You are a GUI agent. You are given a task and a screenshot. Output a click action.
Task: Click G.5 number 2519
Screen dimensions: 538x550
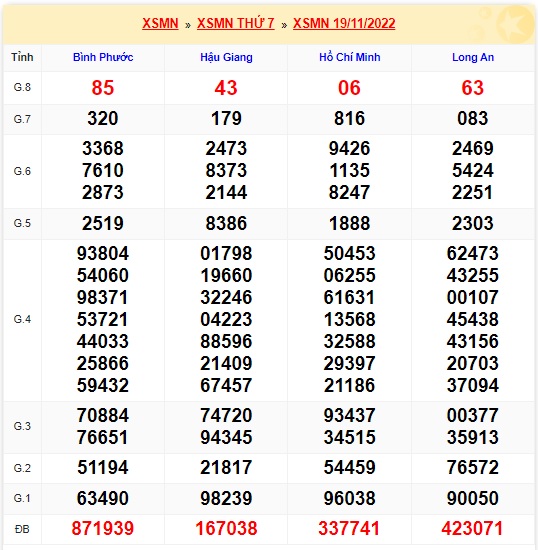(x=103, y=223)
